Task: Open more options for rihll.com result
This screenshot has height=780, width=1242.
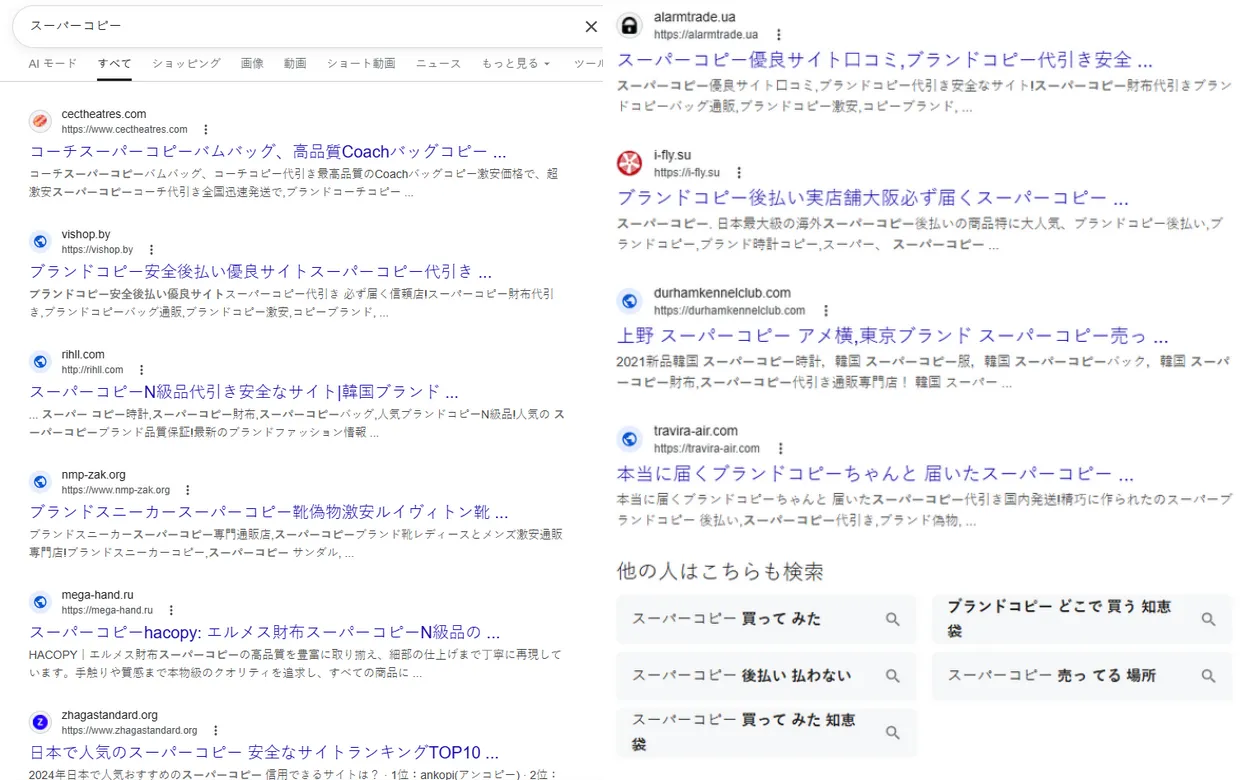Action: tap(141, 370)
